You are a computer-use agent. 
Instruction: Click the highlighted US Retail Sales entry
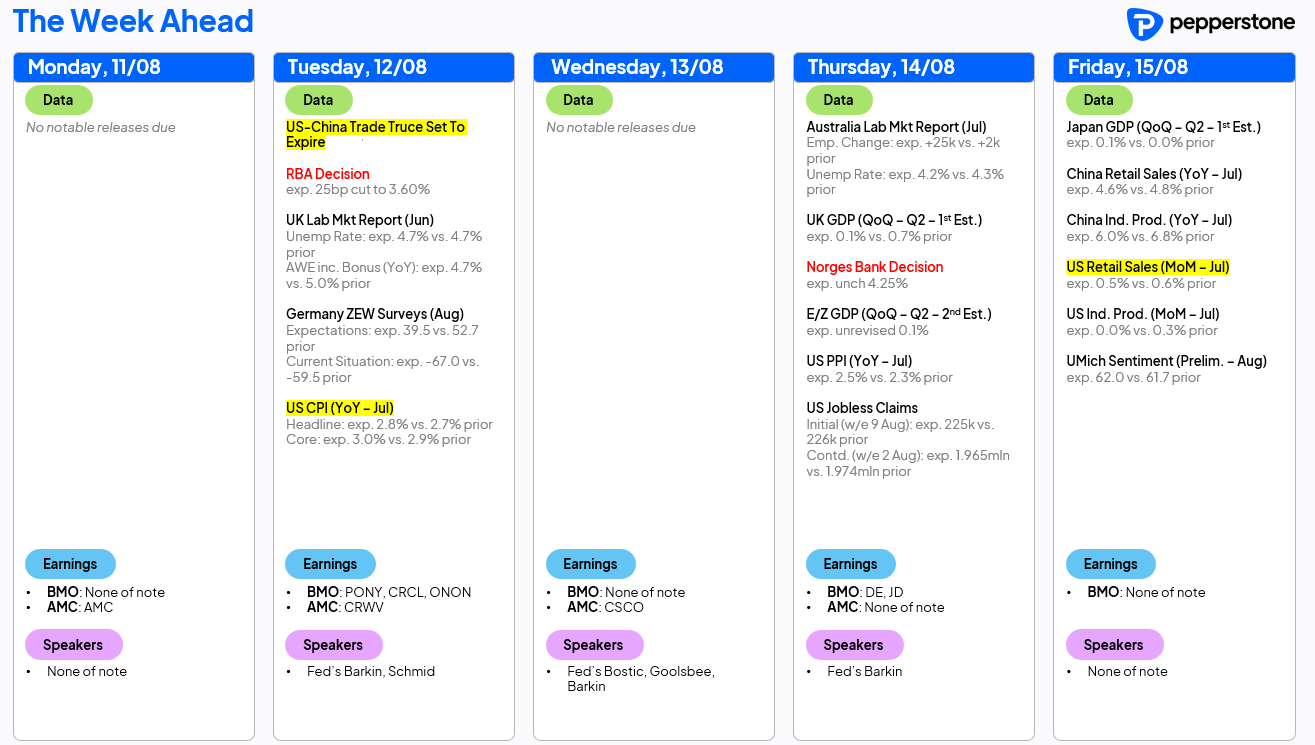1148,267
